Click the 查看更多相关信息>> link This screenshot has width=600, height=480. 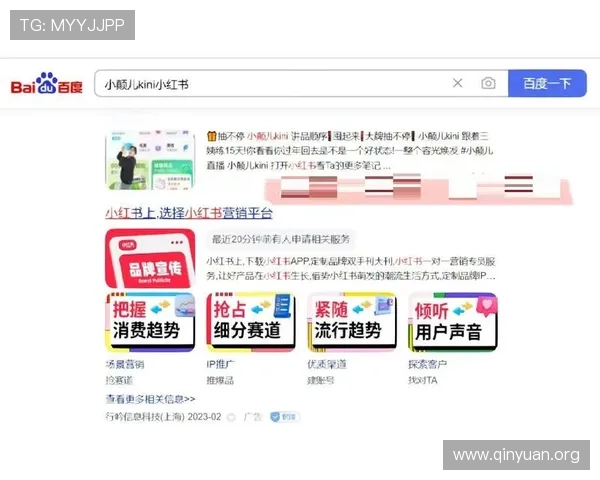tap(150, 399)
